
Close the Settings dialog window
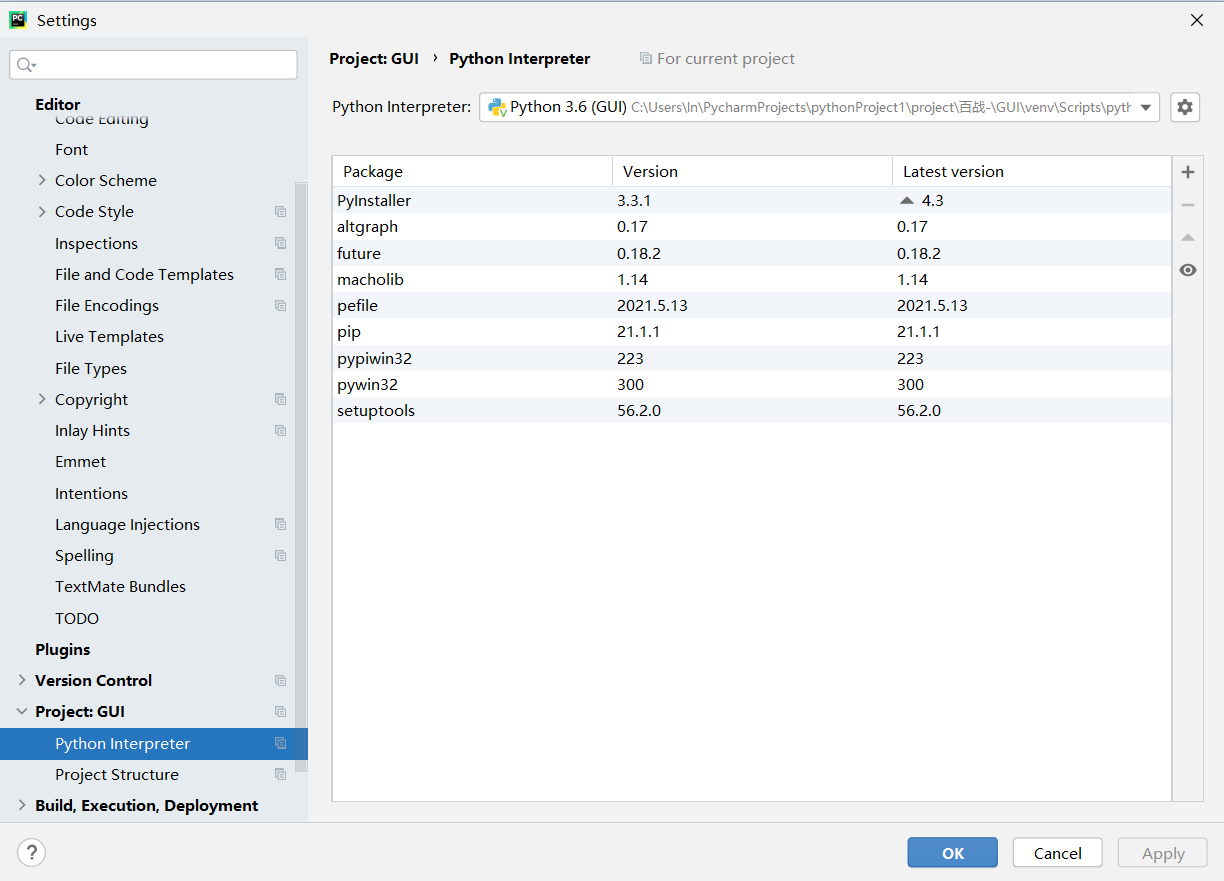[1196, 20]
